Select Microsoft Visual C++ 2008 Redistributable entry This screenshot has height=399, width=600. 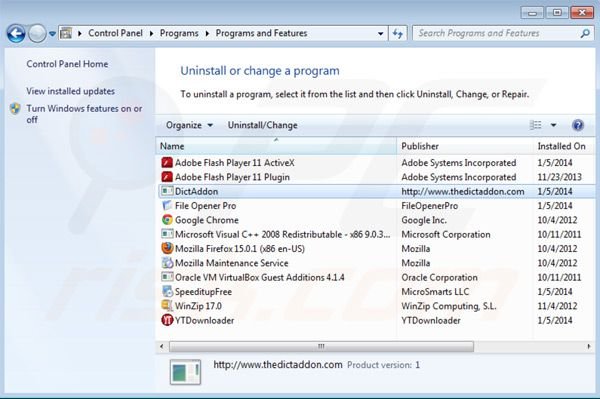pyautogui.click(x=282, y=234)
